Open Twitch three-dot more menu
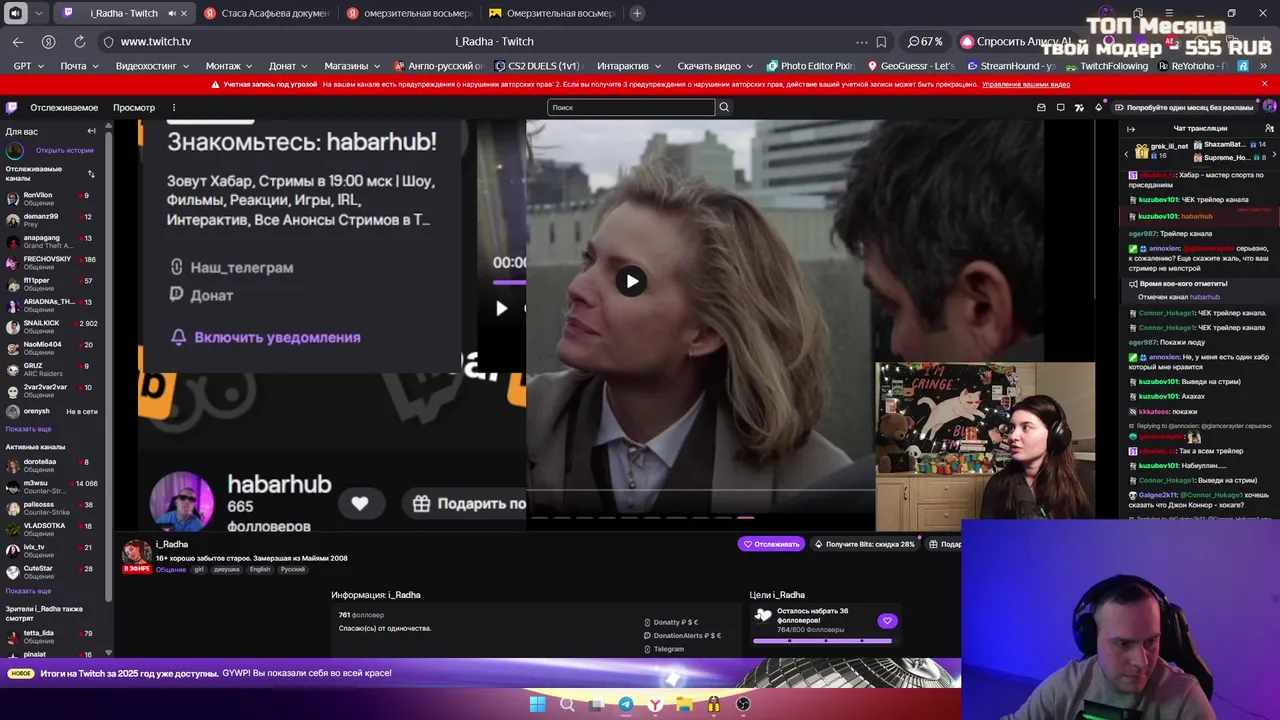Screen dimensions: 1280x720 [173, 107]
